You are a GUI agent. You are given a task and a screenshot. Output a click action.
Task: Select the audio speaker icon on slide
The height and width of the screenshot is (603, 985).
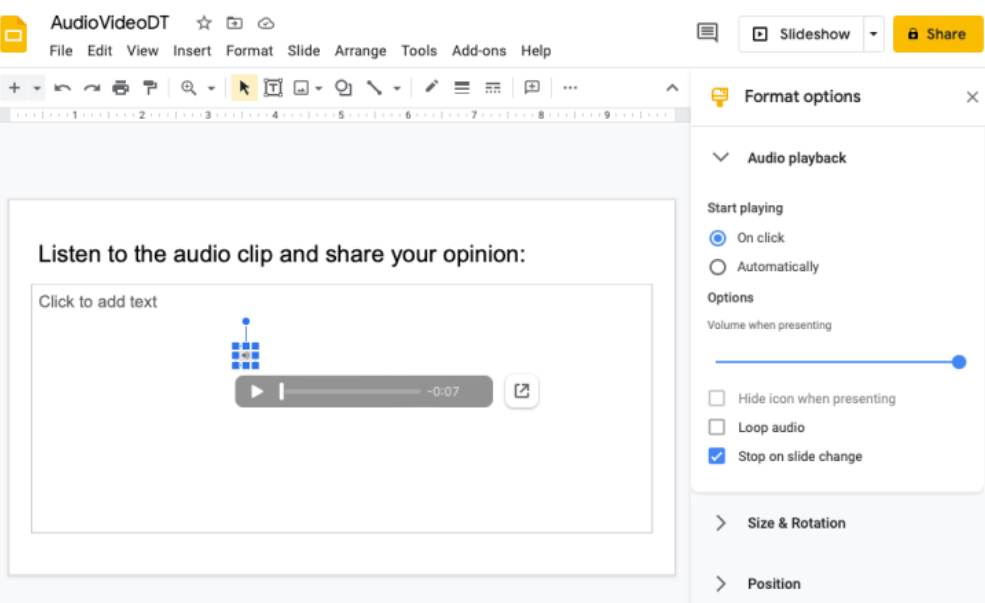(x=246, y=356)
